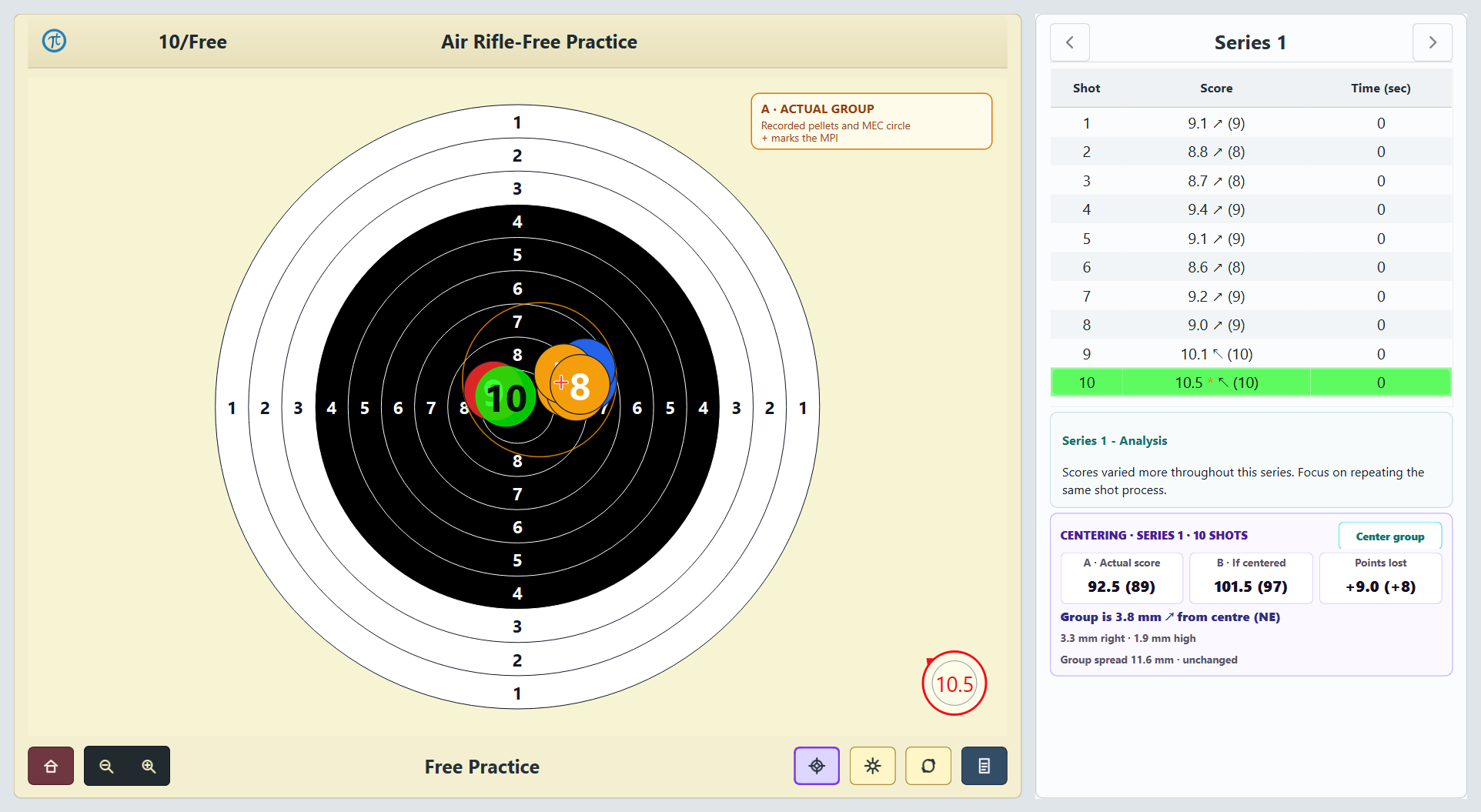Go to the previous series arrow
The image size is (1481, 812).
pyautogui.click(x=1070, y=42)
